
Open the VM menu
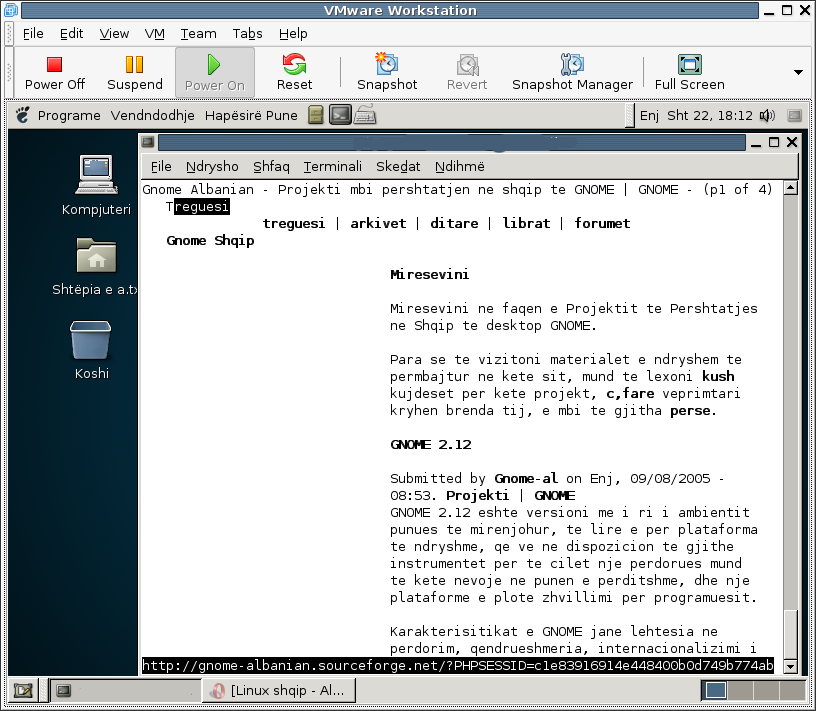click(155, 34)
